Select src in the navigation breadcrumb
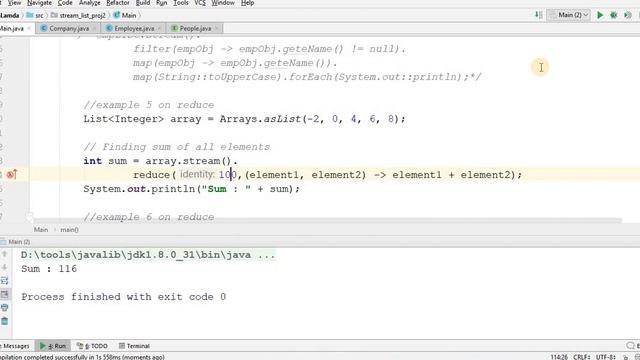Image resolution: width=640 pixels, height=360 pixels. coord(35,15)
